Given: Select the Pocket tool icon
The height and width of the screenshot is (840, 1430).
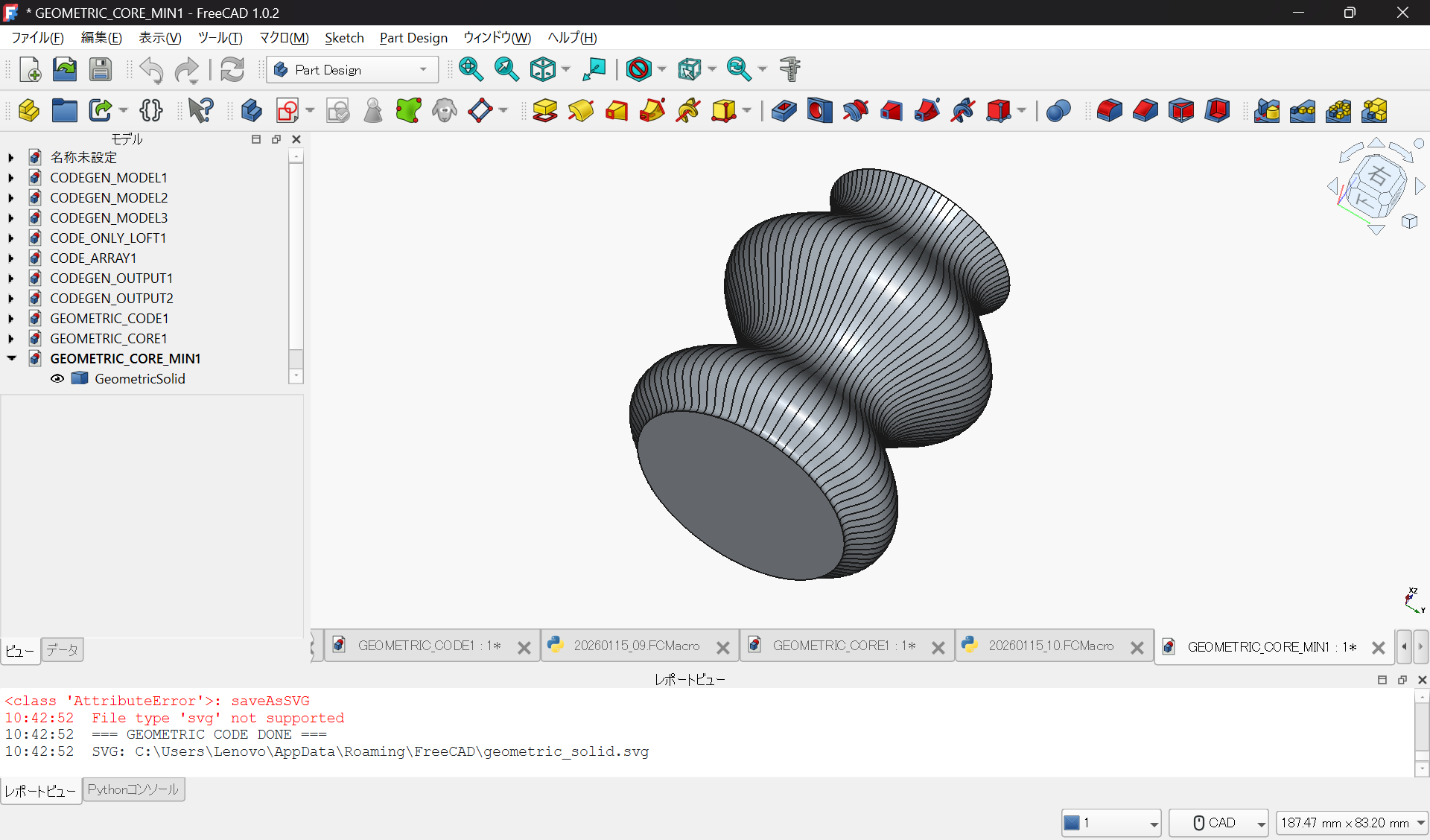Looking at the screenshot, I should (x=784, y=111).
